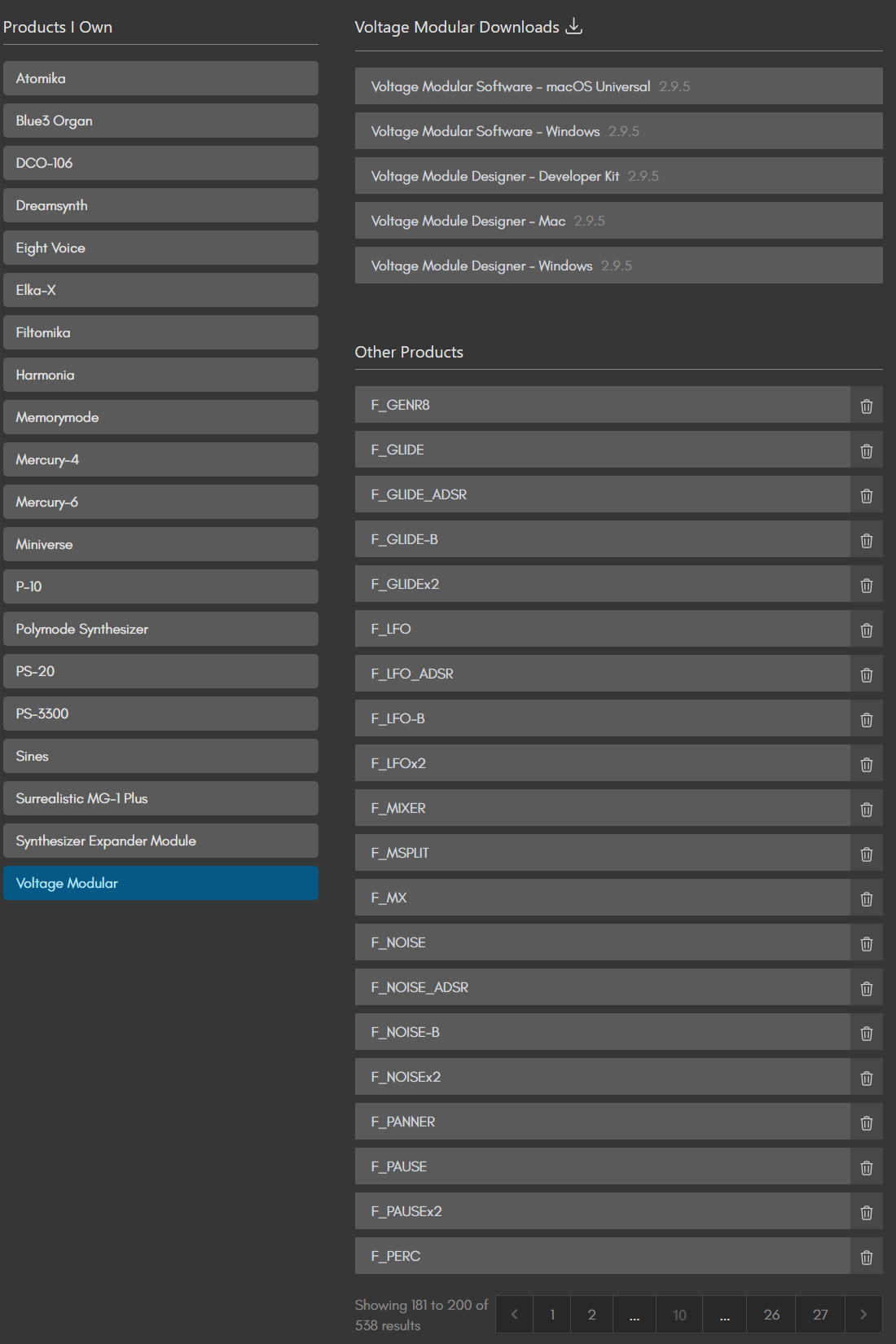Click trash icon next to F_GLIDE_ADSR
Image resolution: width=896 pixels, height=1344 pixels.
pos(866,495)
